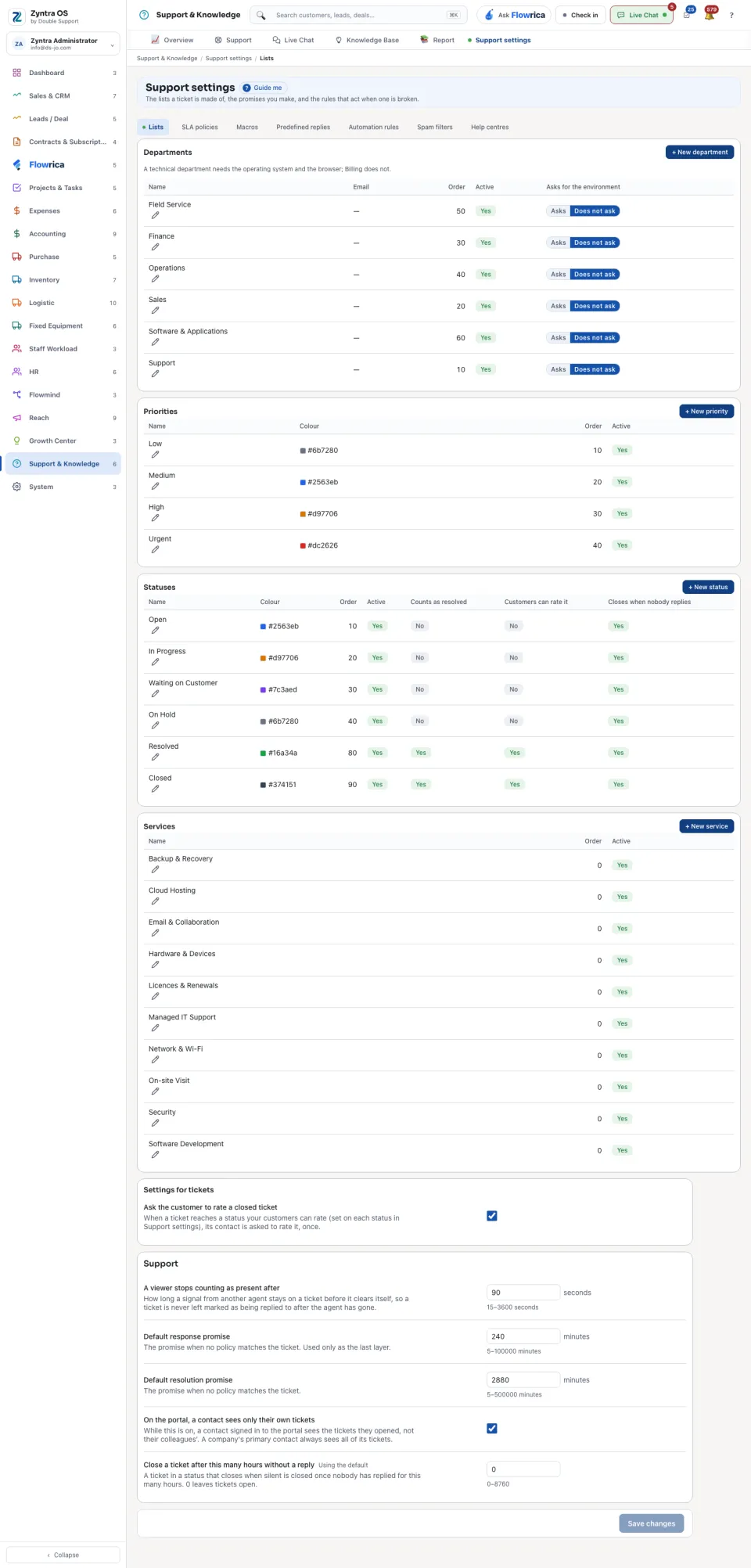Open the System gear icon
This screenshot has height=1568, width=751.
pyautogui.click(x=16, y=487)
